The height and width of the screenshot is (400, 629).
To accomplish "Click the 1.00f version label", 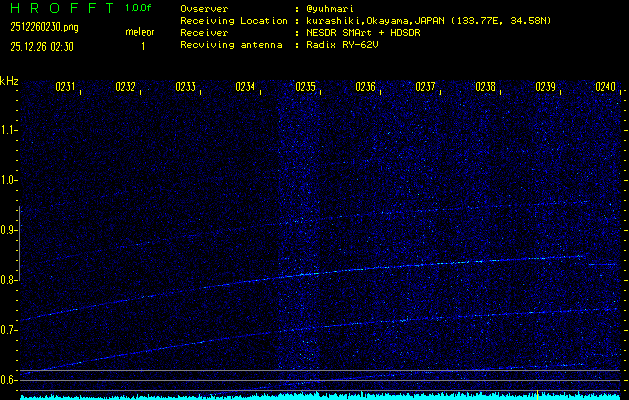I will (x=139, y=8).
